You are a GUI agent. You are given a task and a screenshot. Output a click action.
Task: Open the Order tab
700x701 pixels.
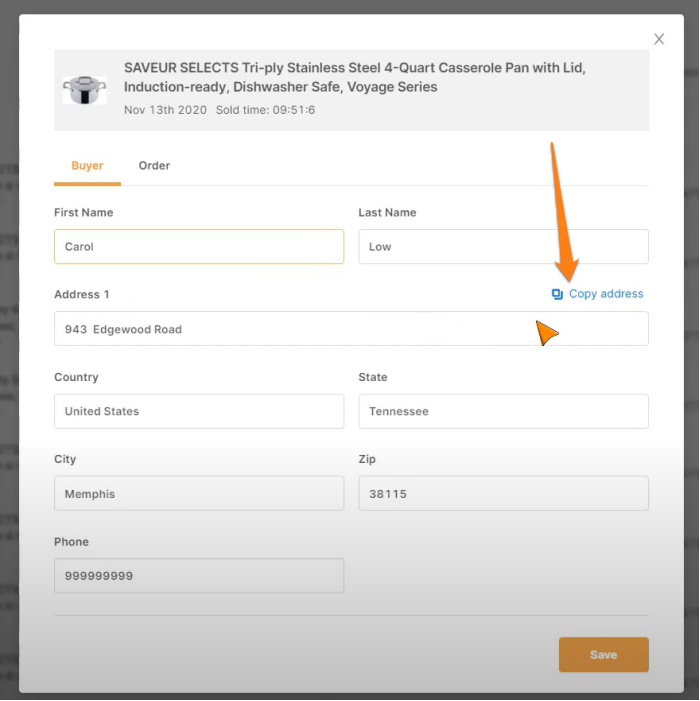154,166
